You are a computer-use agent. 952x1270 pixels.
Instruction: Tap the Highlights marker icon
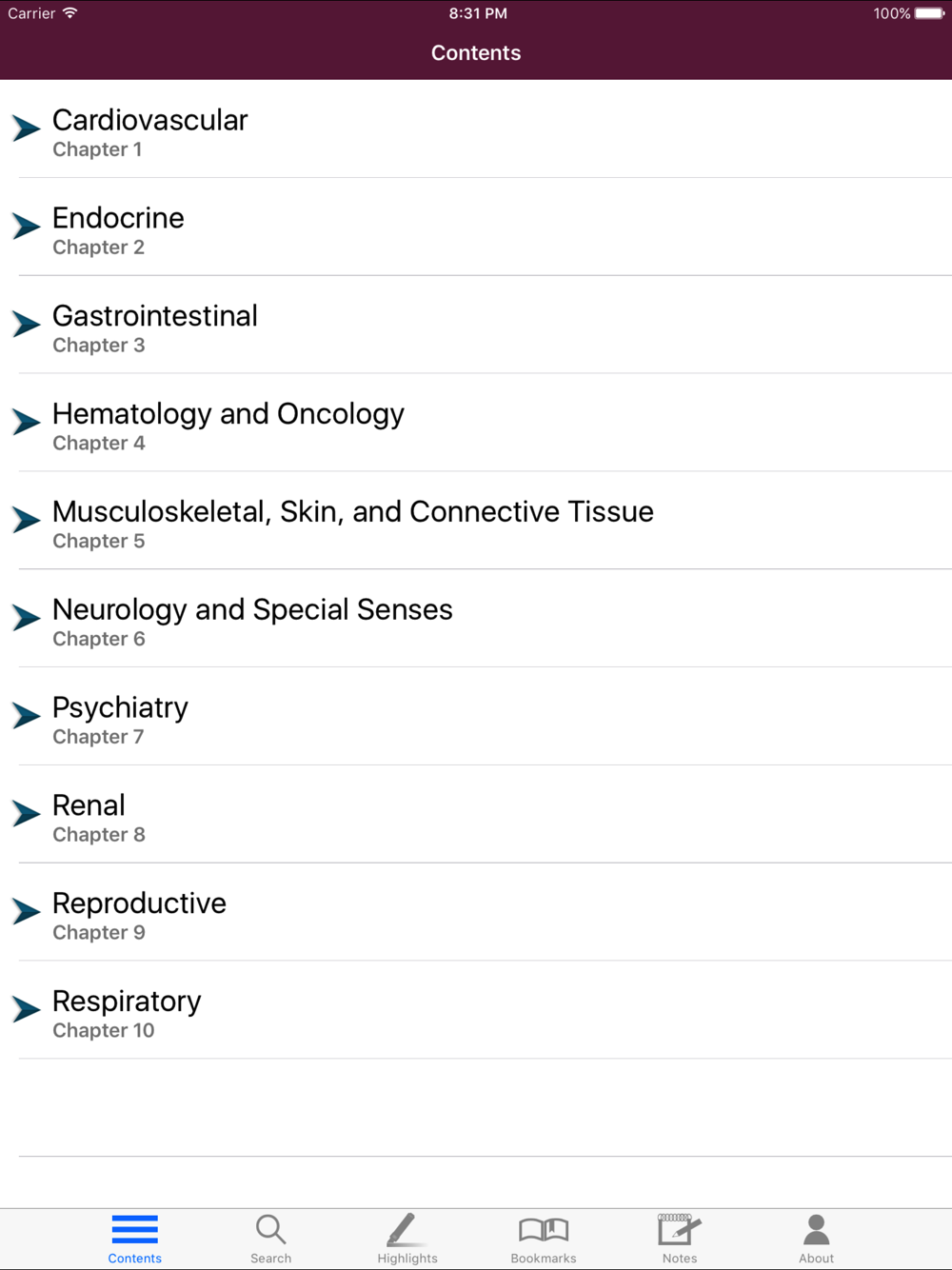pos(402,1229)
